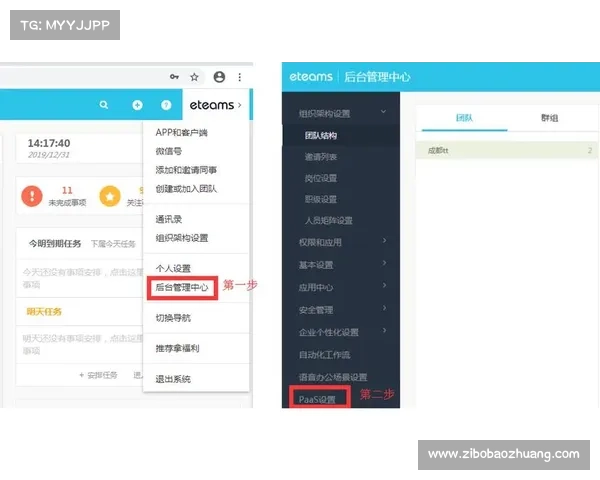This screenshot has height=480, width=600.
Task: Click the yellow star followed items icon
Action: [x=110, y=196]
